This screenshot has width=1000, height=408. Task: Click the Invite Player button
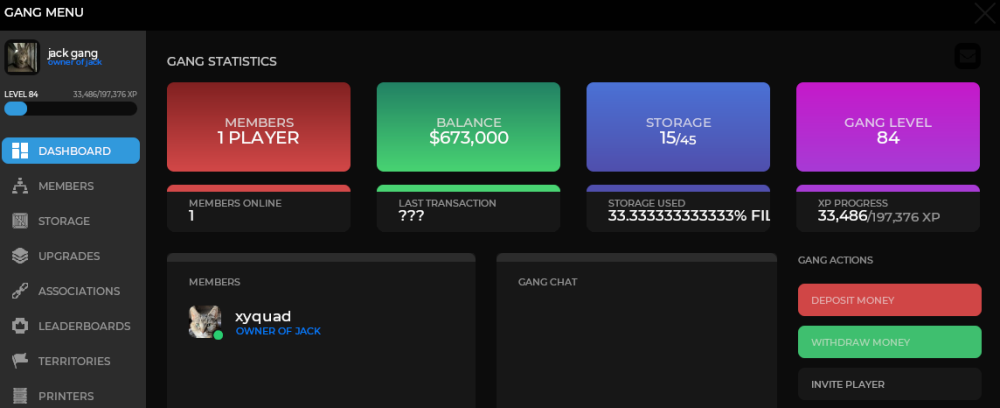(x=889, y=384)
